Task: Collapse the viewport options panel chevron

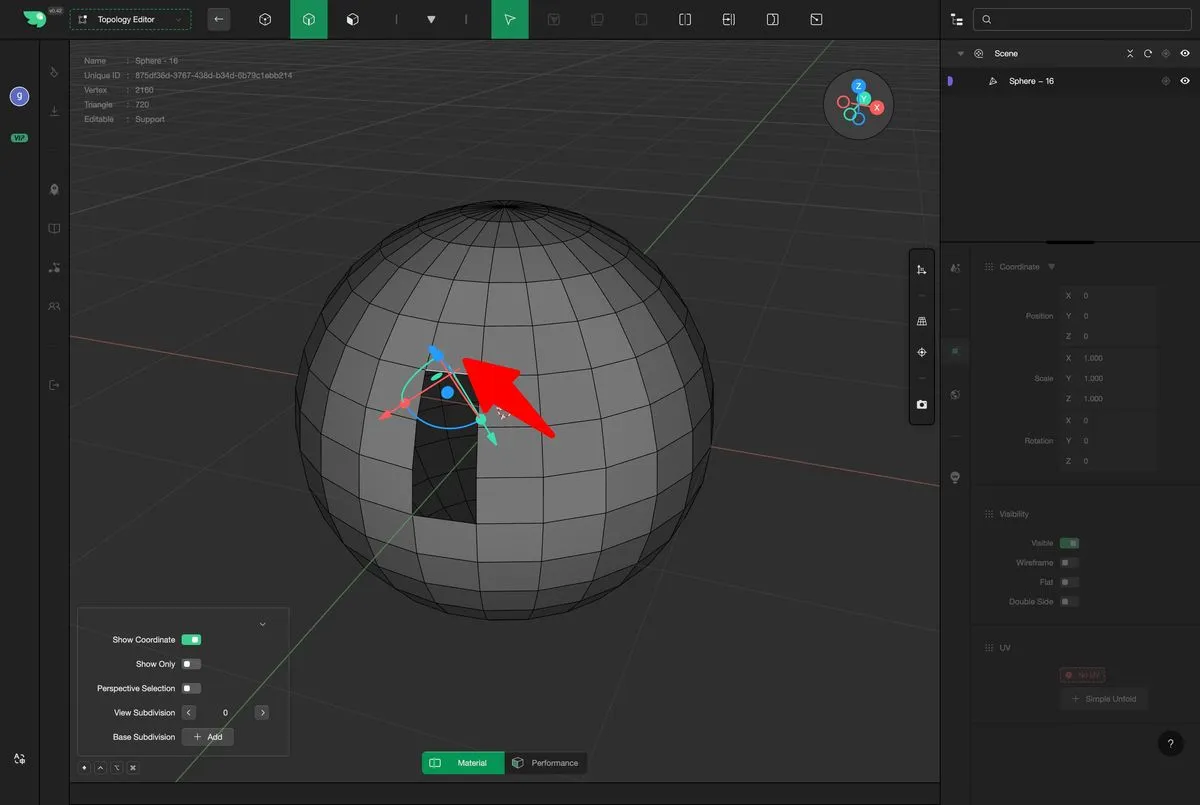Action: coord(263,624)
